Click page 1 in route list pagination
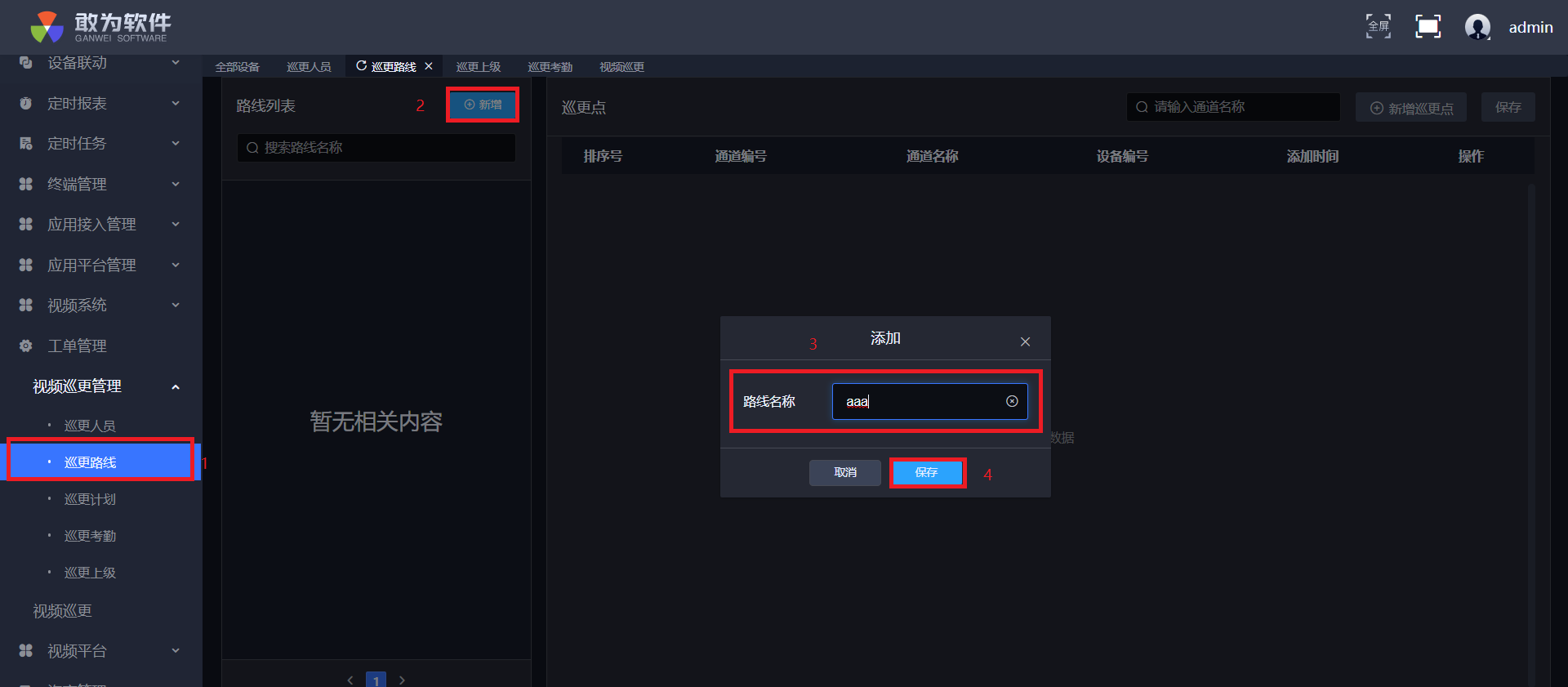This screenshot has width=1568, height=687. (x=376, y=680)
